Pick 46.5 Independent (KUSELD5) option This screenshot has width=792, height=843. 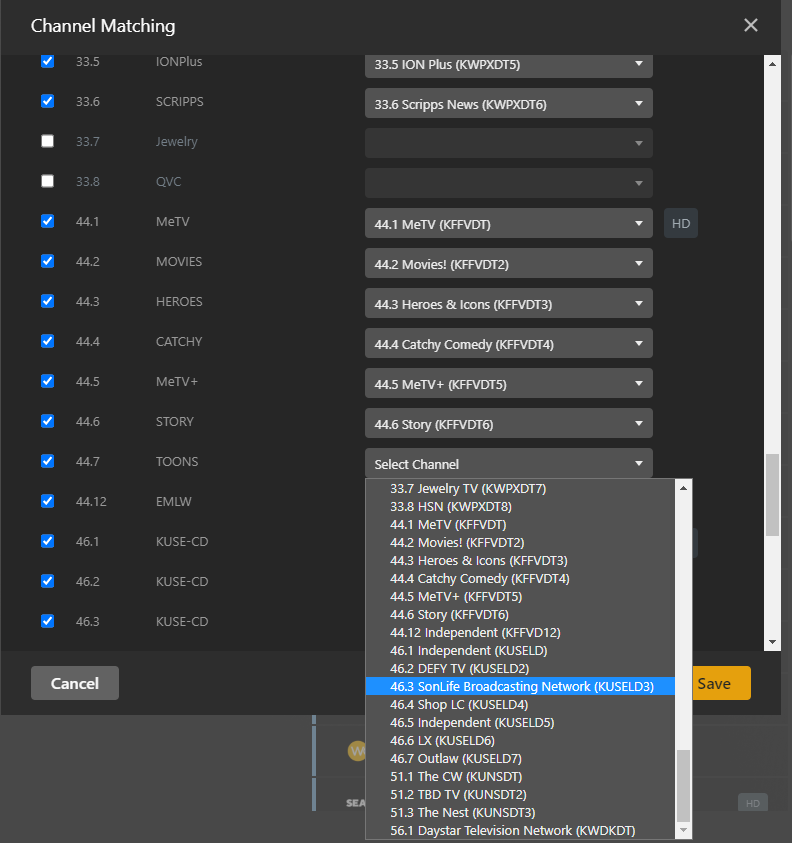[520, 723]
